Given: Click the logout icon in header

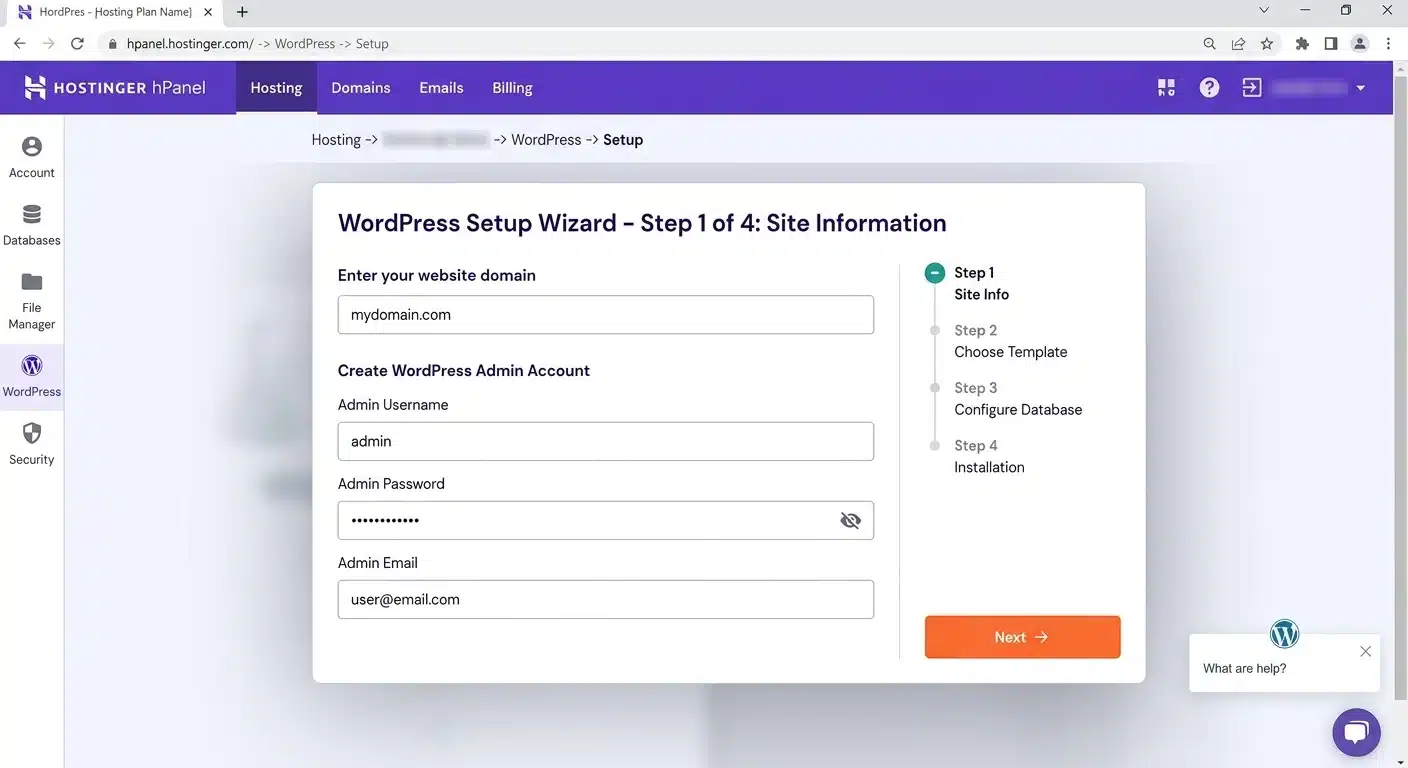Looking at the screenshot, I should tap(1252, 88).
